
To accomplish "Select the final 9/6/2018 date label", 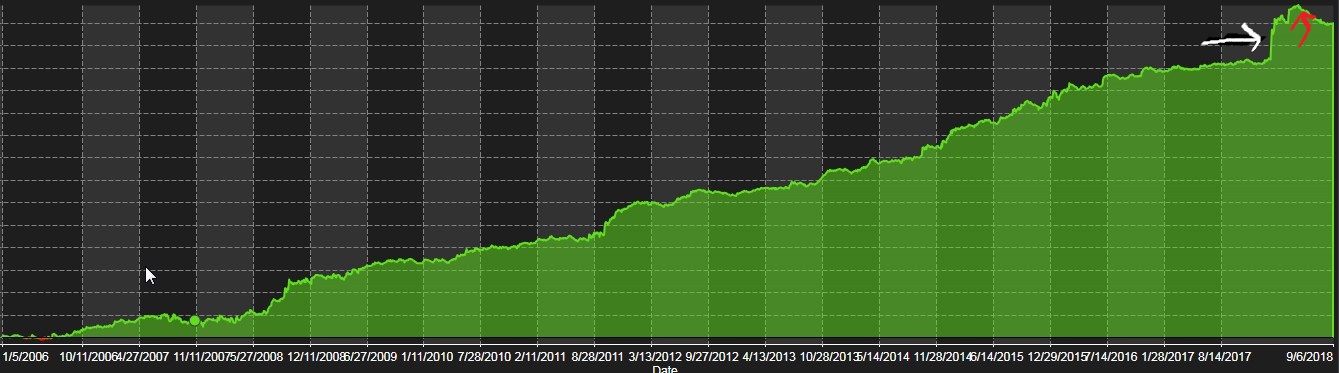I will [1310, 356].
